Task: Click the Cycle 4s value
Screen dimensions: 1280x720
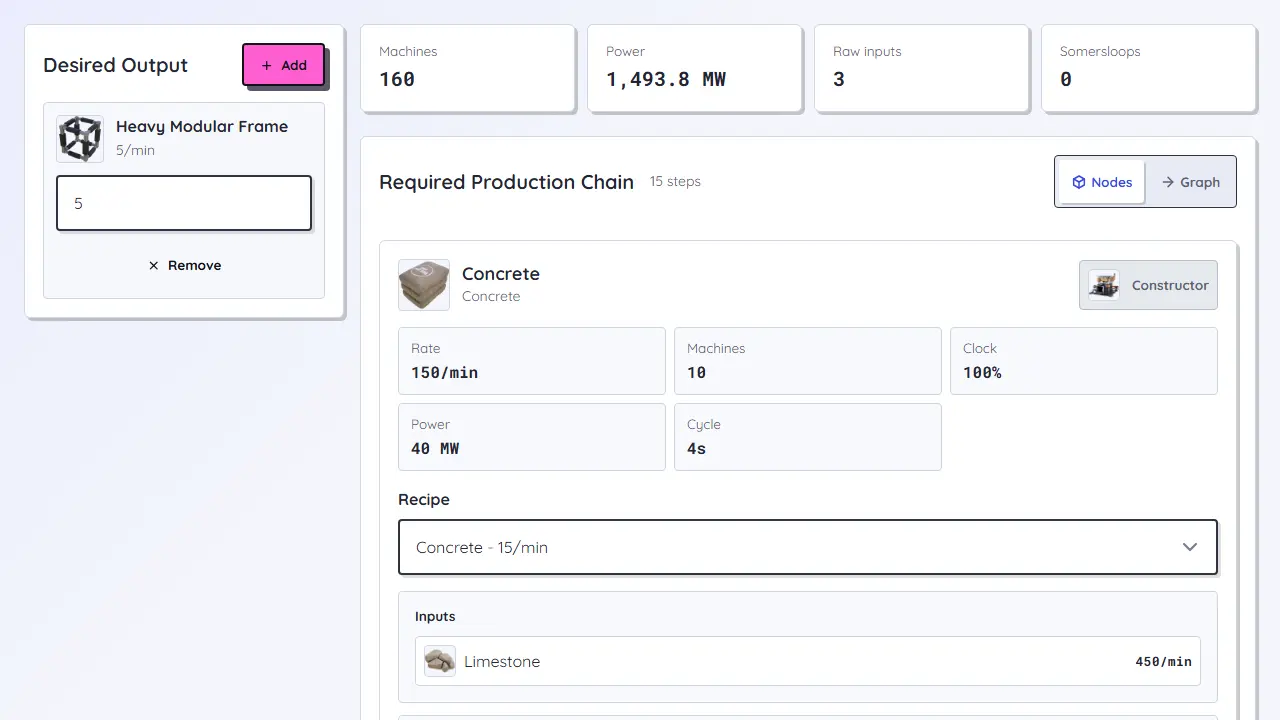Action: tap(696, 449)
